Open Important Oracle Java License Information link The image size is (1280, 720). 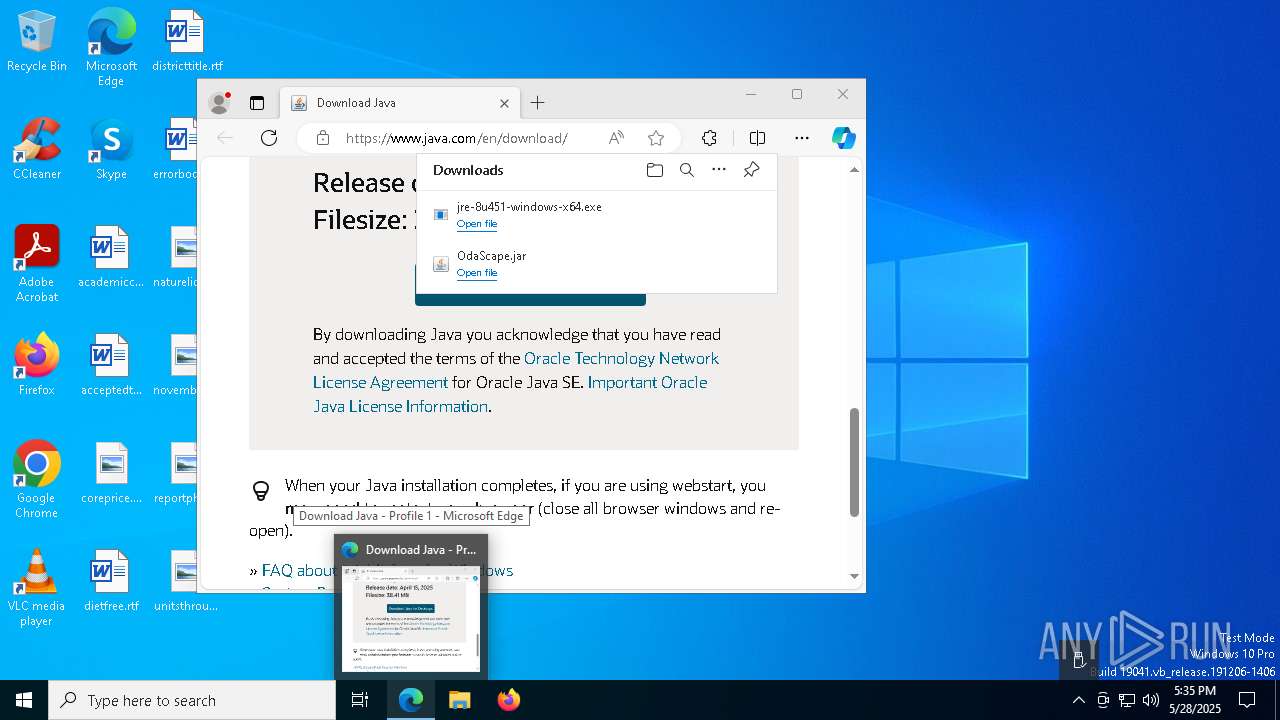coord(510,394)
